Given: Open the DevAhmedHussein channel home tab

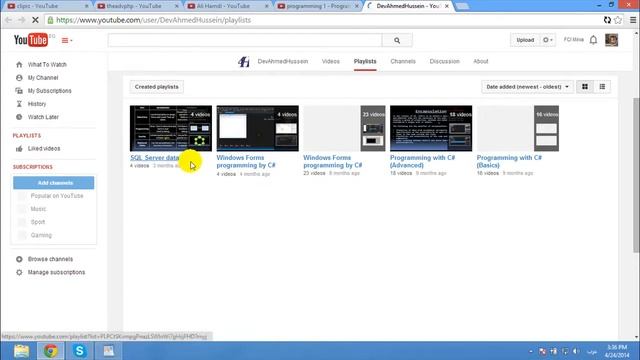Looking at the screenshot, I should coord(282,61).
